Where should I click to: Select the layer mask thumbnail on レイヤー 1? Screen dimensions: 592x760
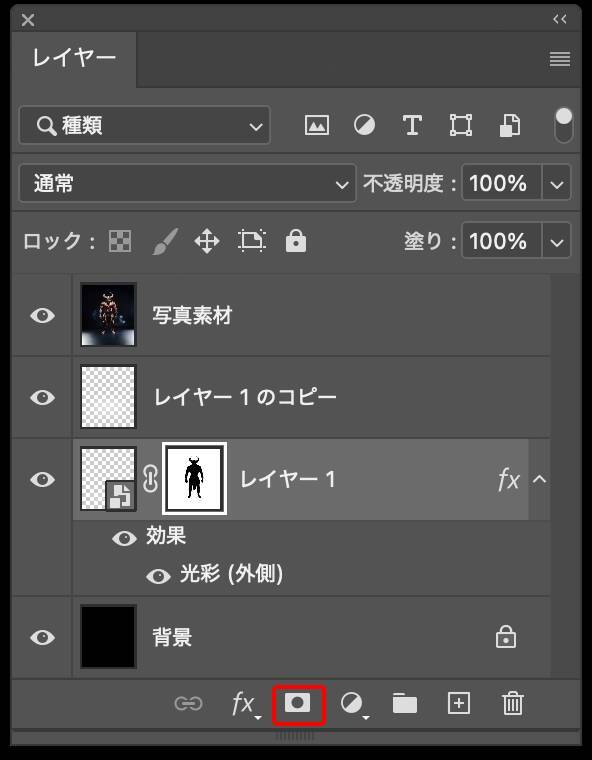[194, 479]
